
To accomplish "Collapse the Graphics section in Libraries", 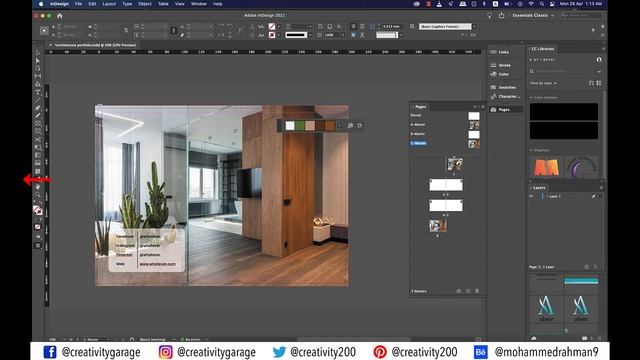I will point(531,150).
